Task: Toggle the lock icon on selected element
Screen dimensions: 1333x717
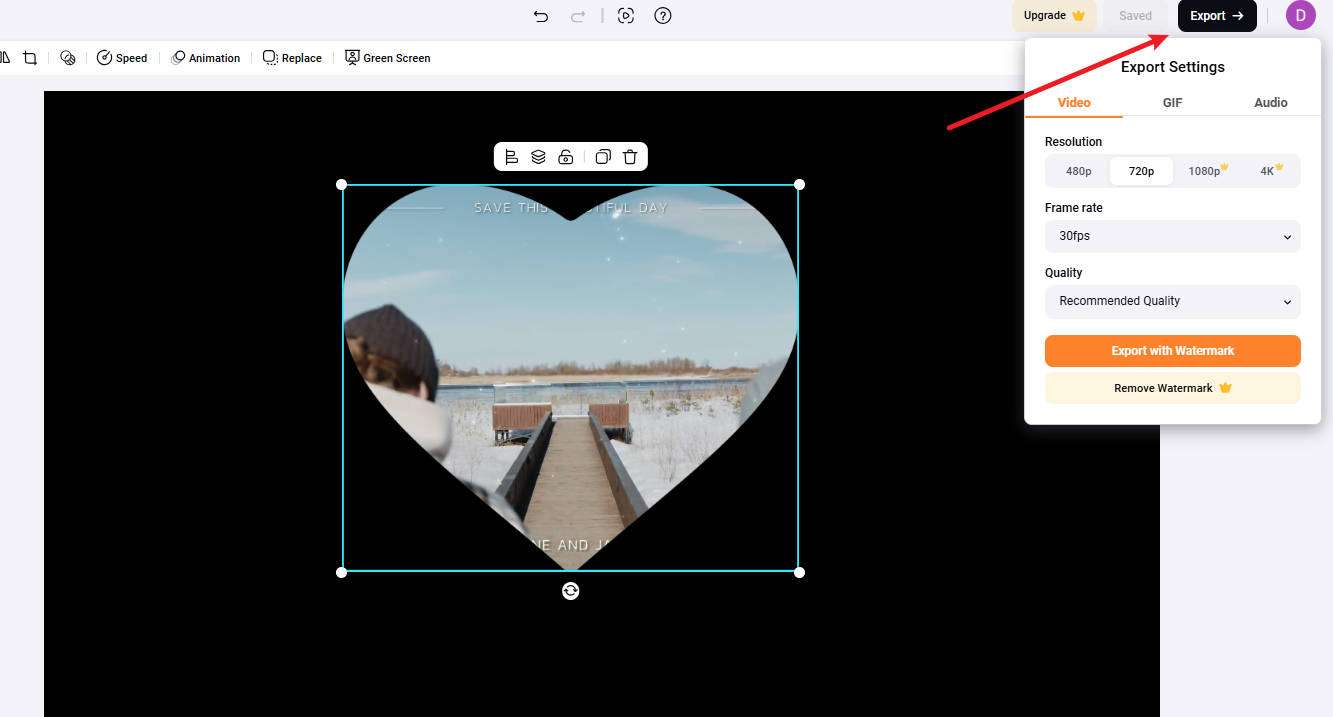Action: [x=566, y=157]
